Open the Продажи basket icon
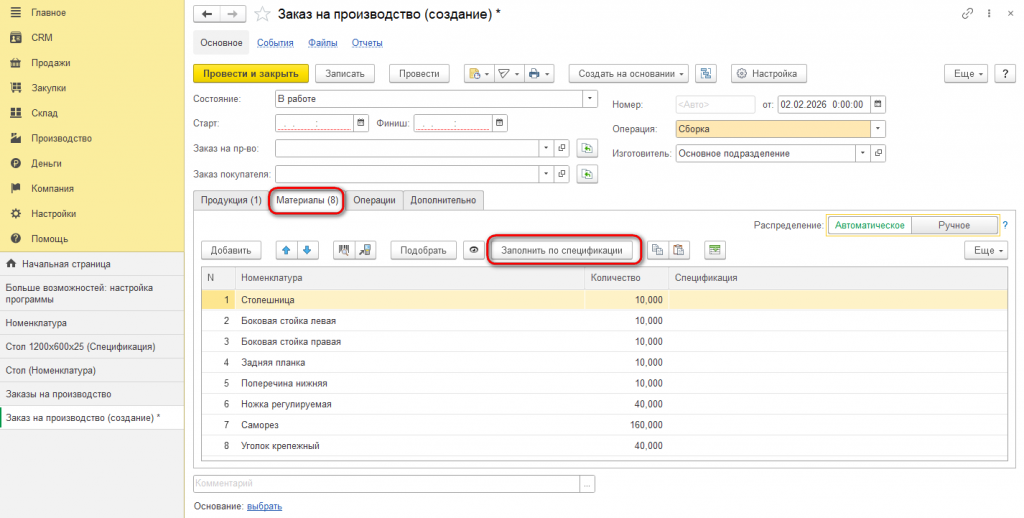 tap(16, 63)
